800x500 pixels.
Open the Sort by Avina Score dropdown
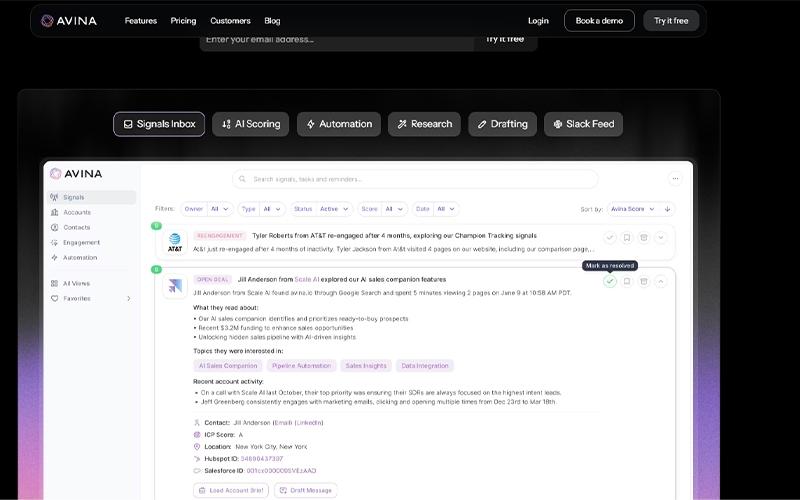(632, 209)
